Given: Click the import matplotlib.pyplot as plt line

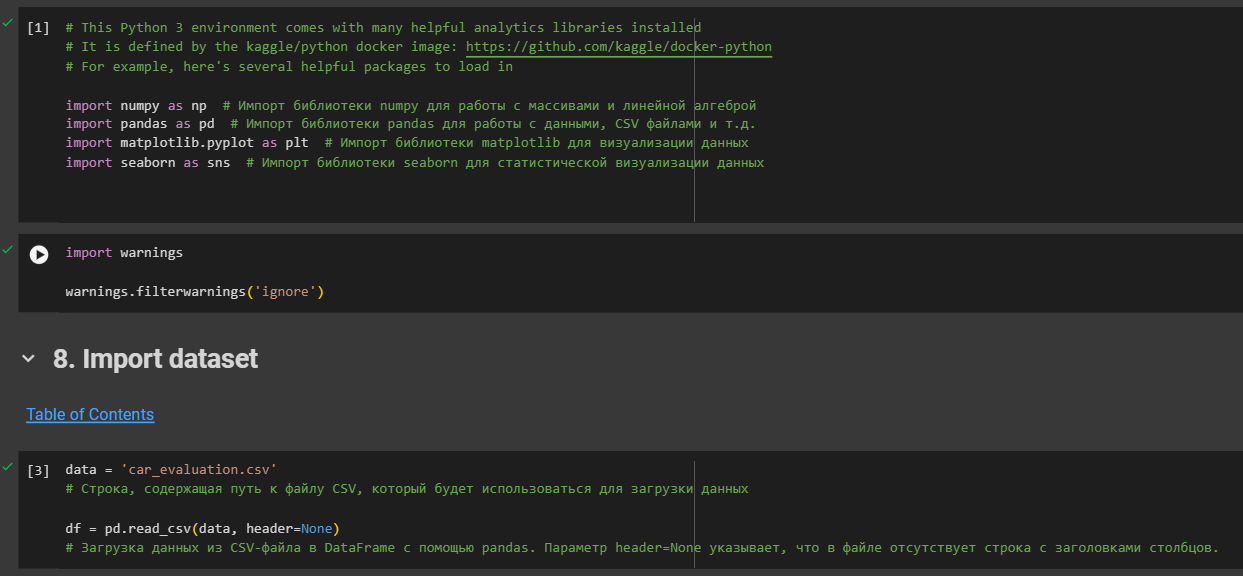Looking at the screenshot, I should 407,143.
